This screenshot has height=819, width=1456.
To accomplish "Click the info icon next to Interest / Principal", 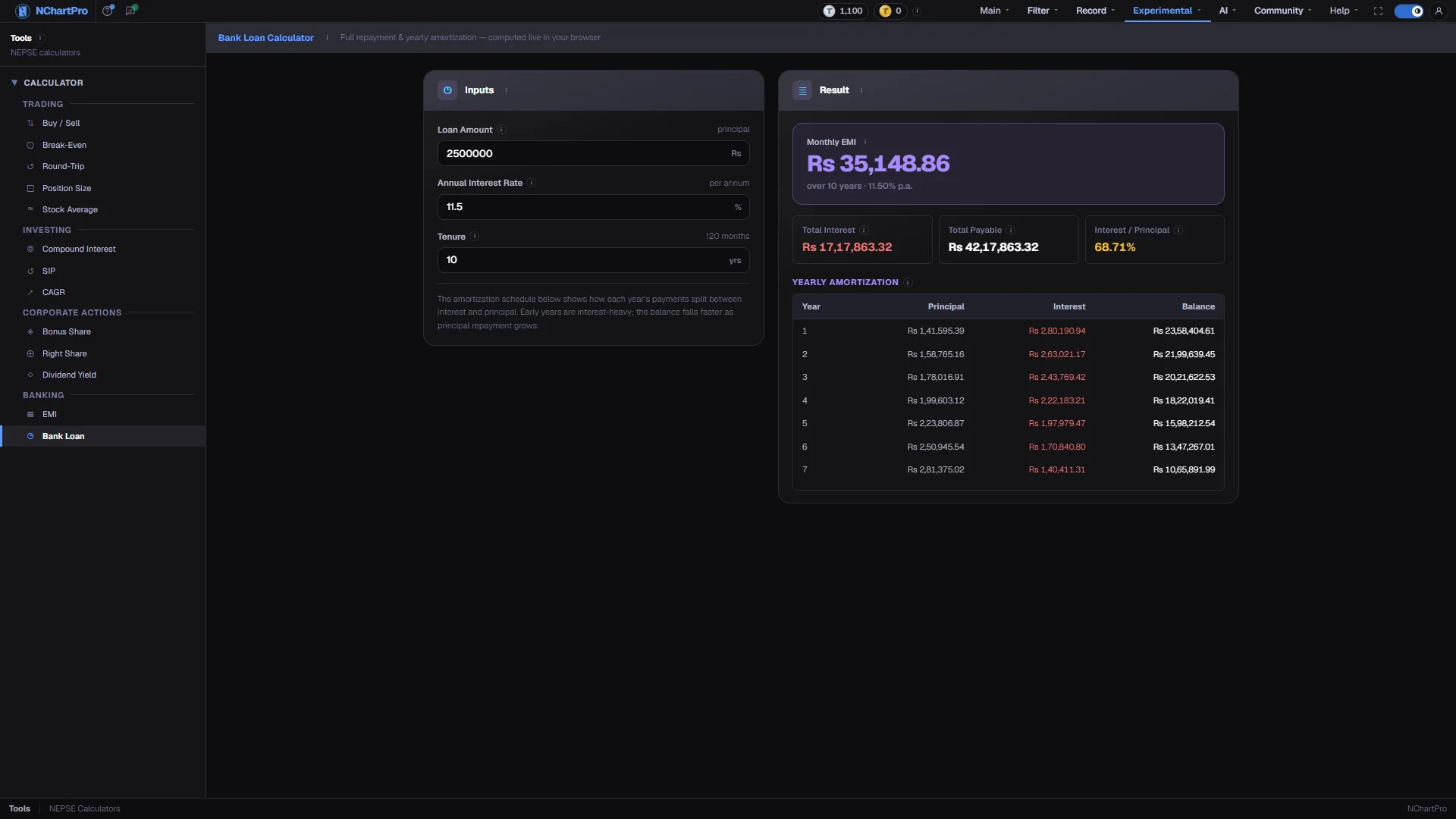I will tap(1178, 230).
